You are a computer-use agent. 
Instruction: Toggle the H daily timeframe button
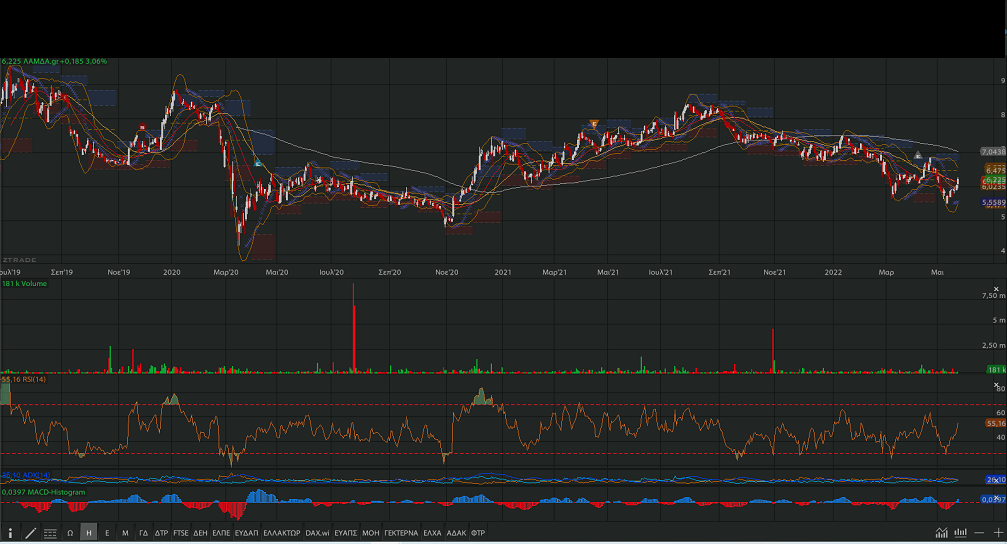click(x=89, y=533)
